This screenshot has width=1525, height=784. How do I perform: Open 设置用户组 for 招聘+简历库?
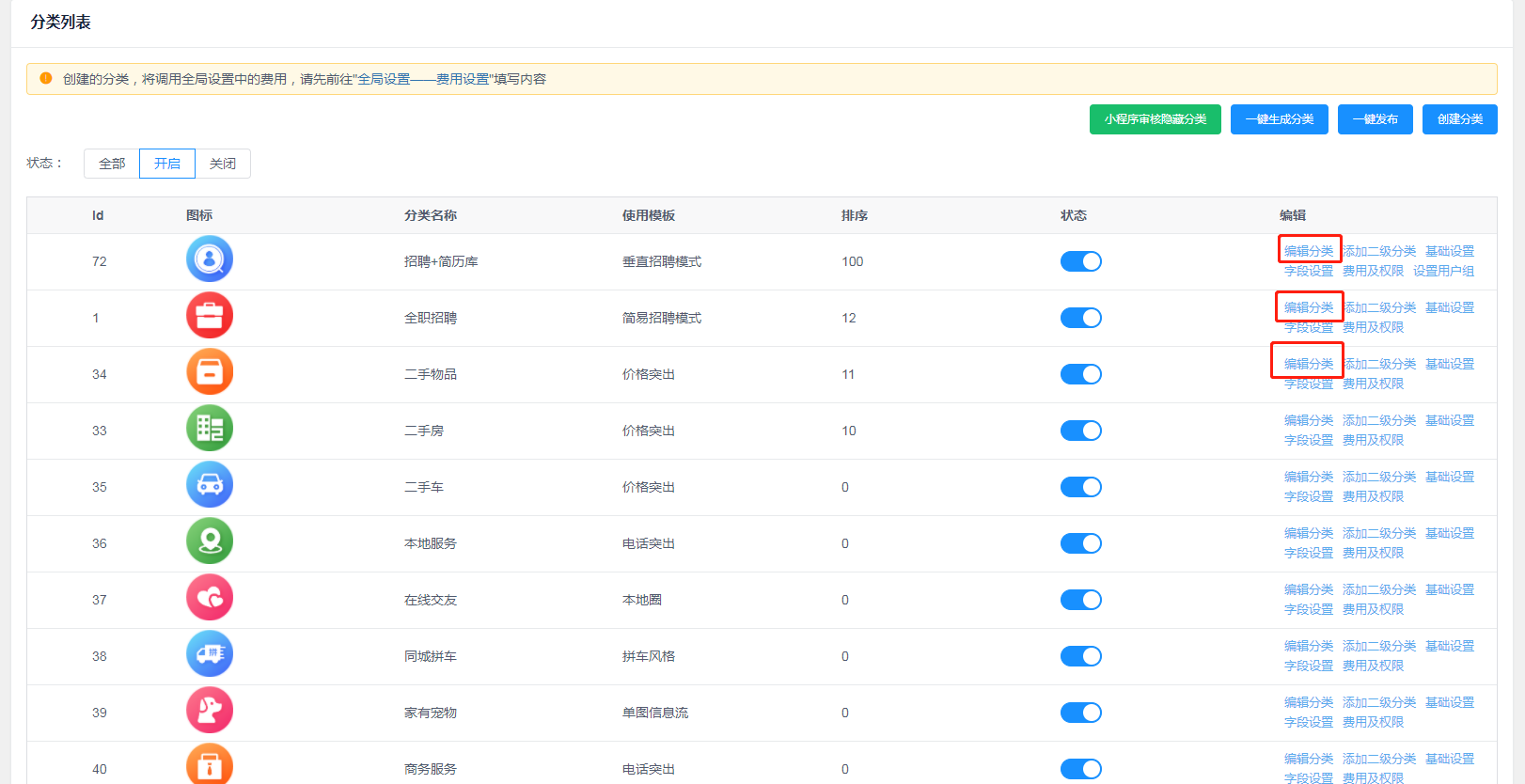tap(1444, 271)
